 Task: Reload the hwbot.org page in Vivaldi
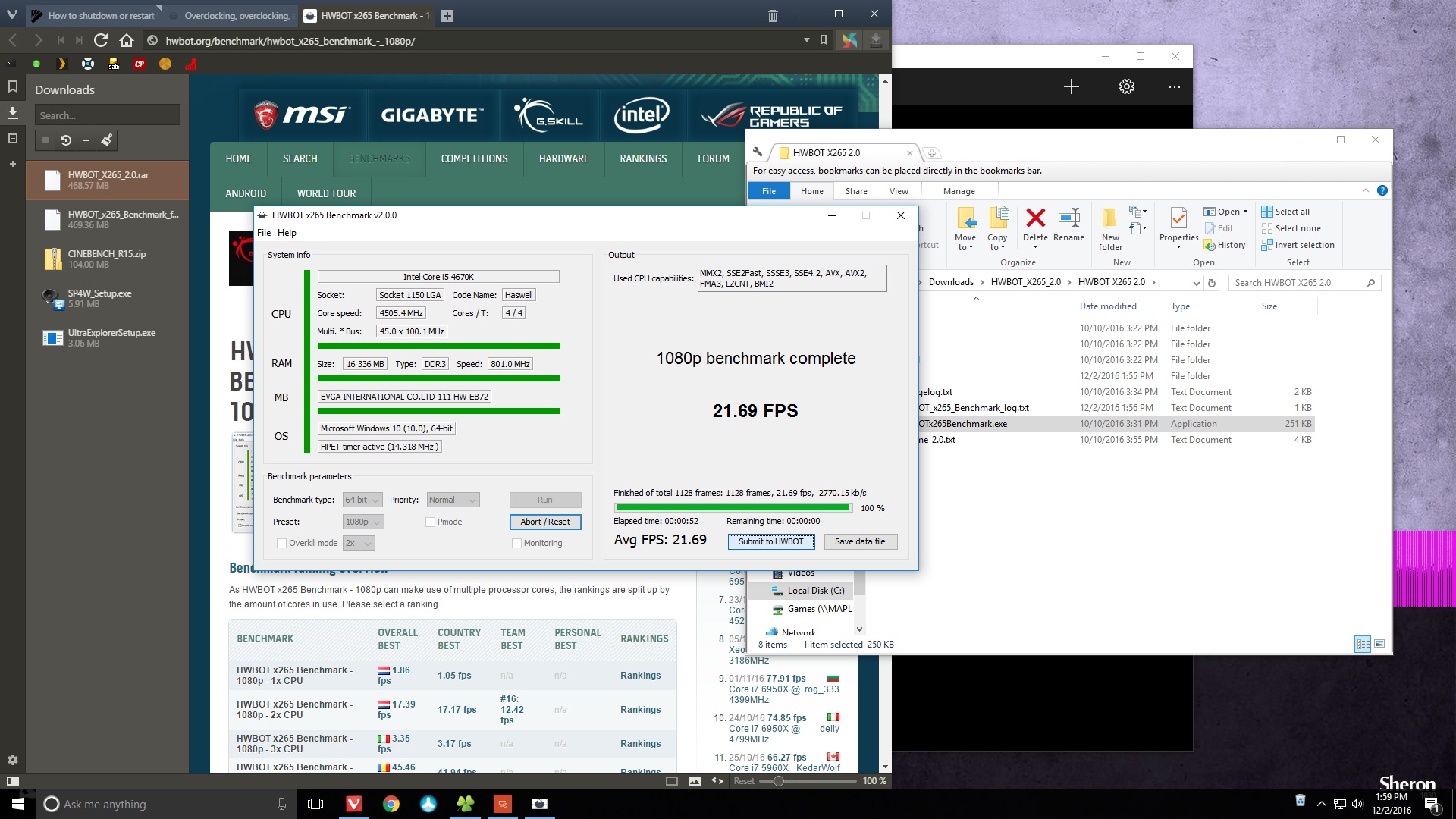click(x=100, y=41)
